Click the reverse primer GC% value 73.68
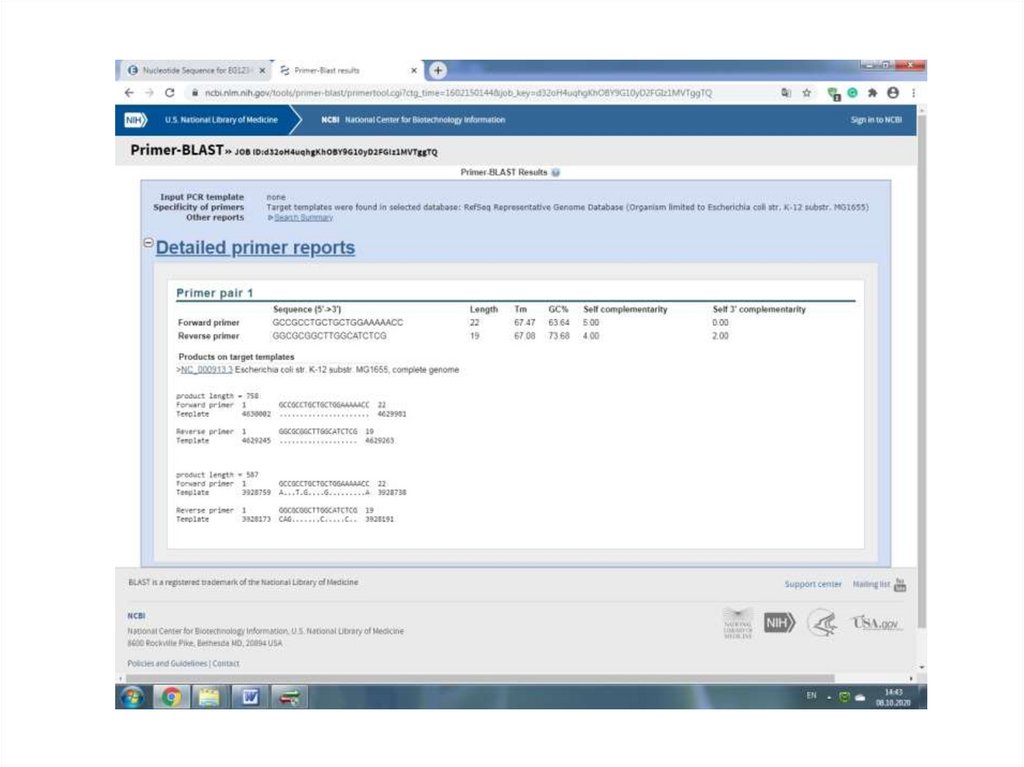The width and height of the screenshot is (1024, 767). tap(559, 336)
